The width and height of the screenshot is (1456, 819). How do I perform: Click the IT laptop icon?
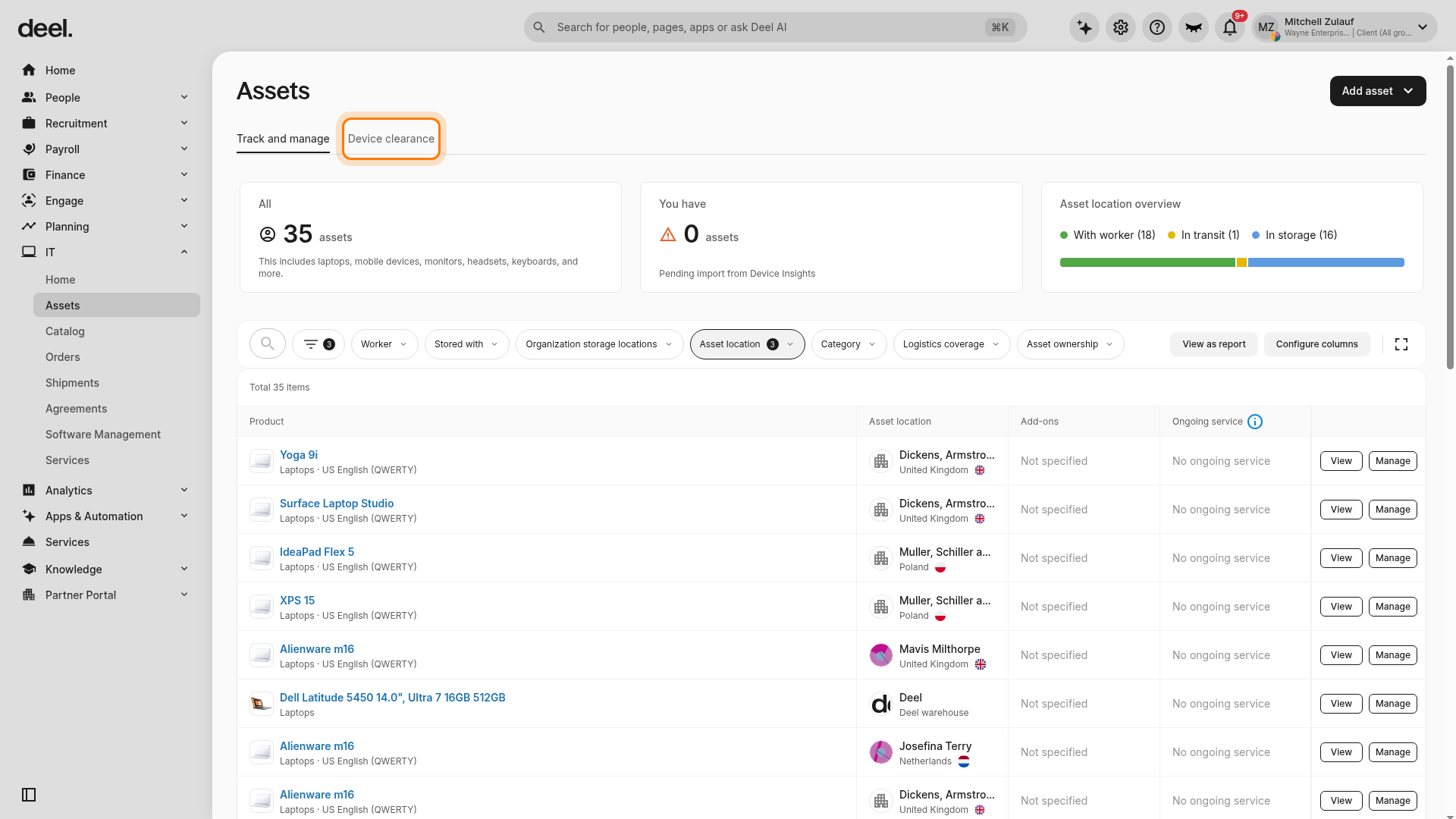point(29,253)
